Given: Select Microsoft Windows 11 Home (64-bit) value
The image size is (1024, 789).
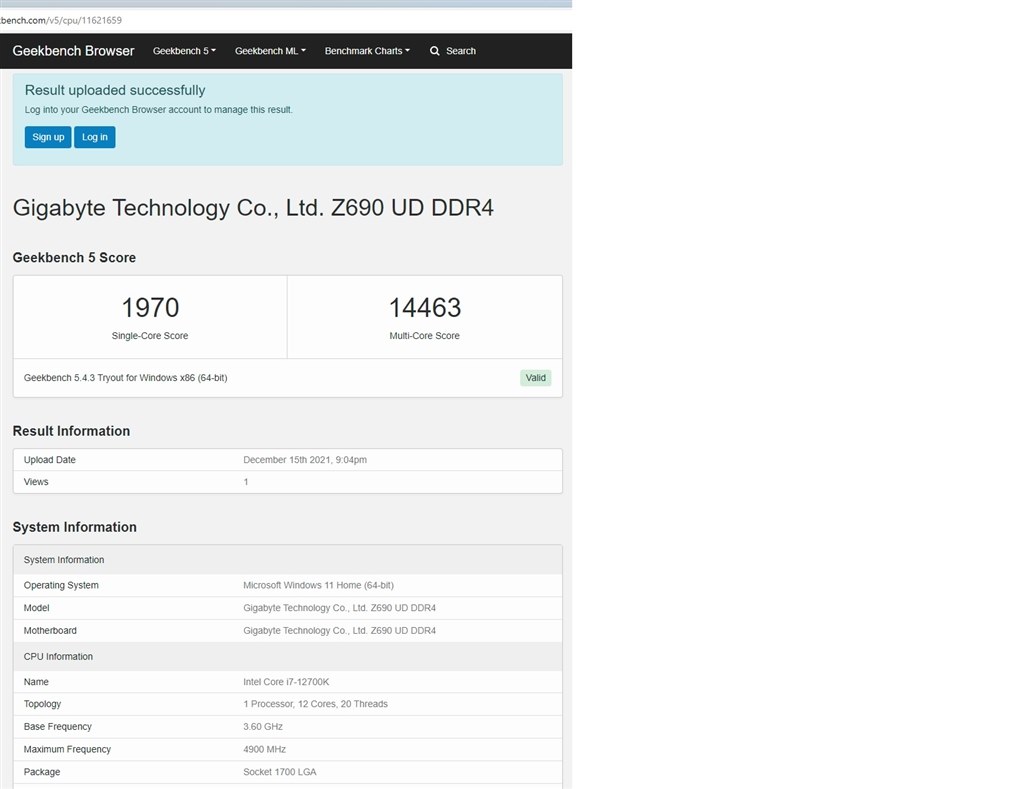Looking at the screenshot, I should coord(319,585).
